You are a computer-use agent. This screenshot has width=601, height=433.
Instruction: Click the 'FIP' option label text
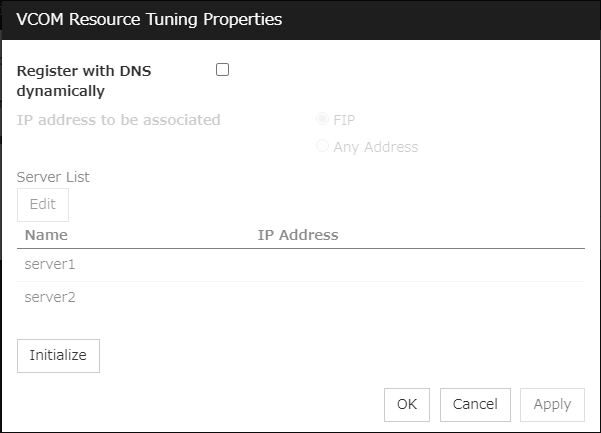pyautogui.click(x=344, y=120)
